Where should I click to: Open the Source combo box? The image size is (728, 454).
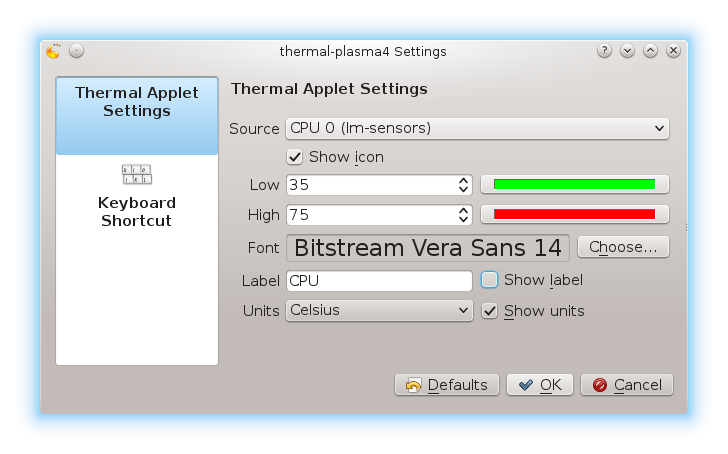[x=477, y=129]
